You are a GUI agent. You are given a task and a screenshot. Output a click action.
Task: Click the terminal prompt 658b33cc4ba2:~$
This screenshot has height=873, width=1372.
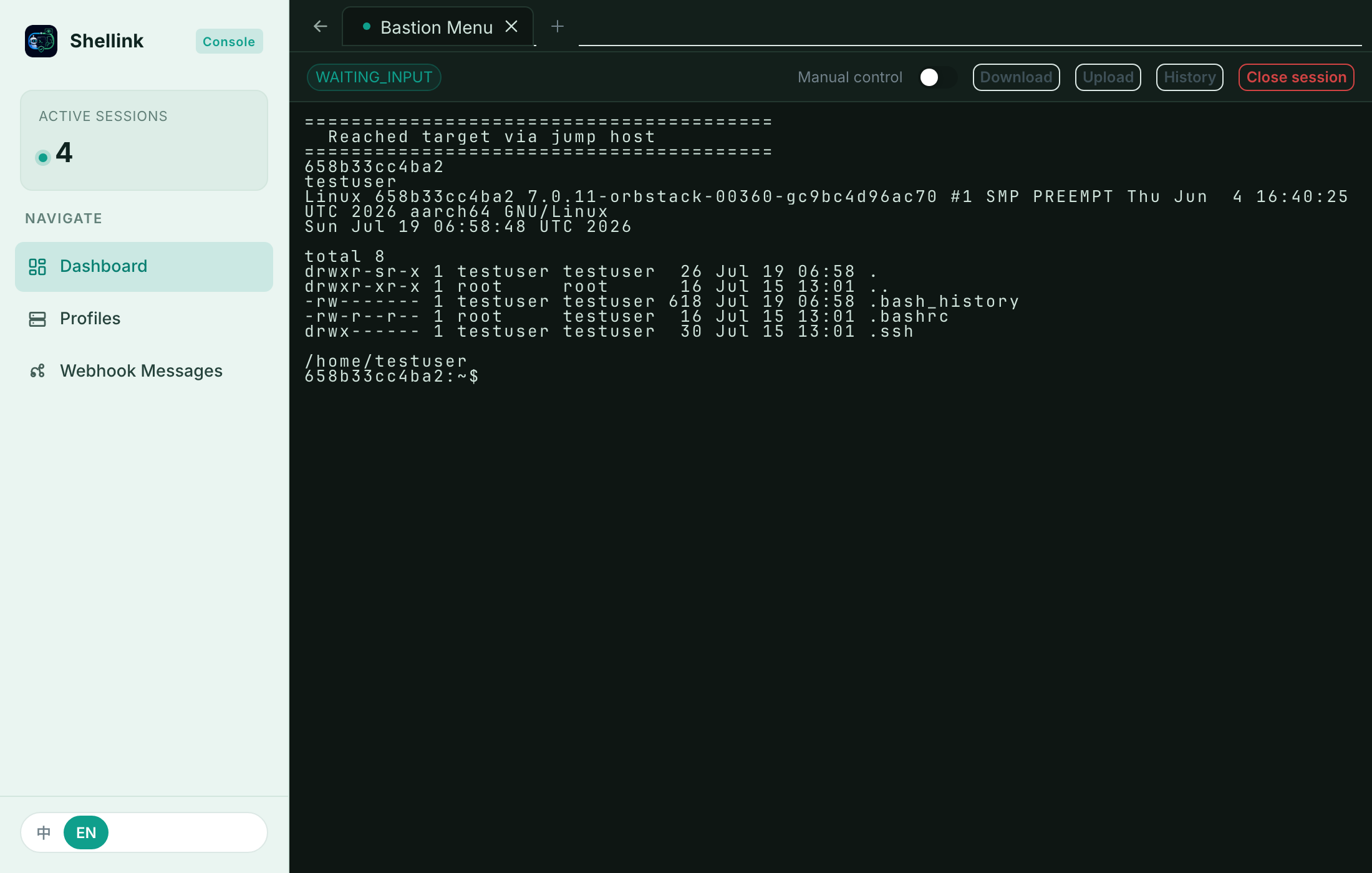point(392,377)
